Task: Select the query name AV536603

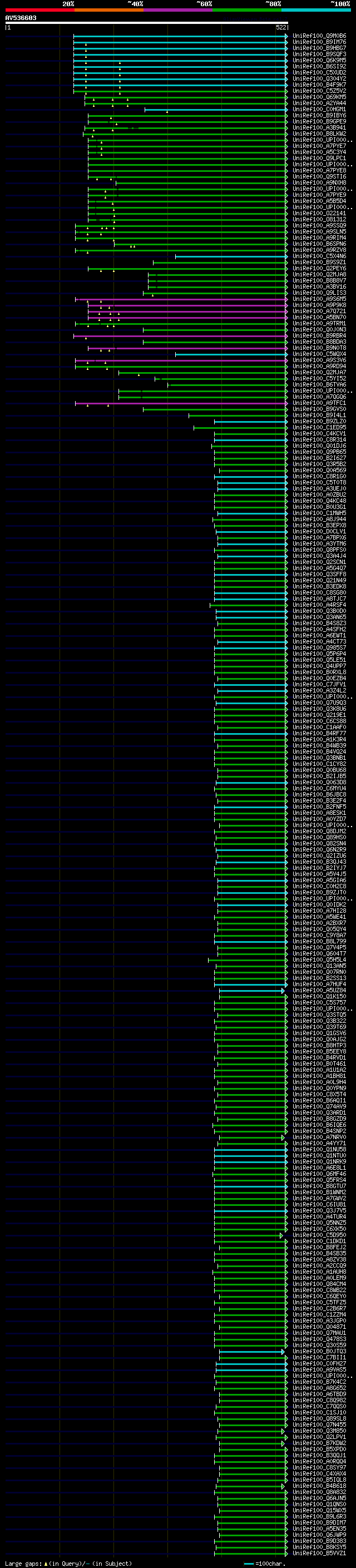Action: coord(21,18)
